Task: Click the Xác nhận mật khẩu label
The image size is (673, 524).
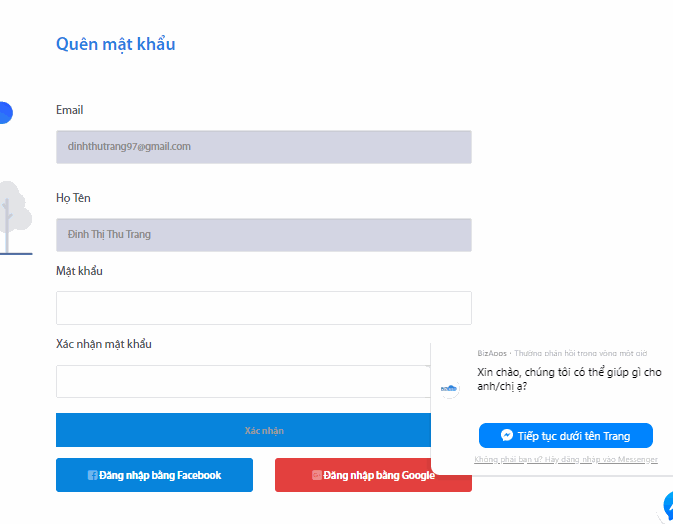Action: [x=104, y=344]
